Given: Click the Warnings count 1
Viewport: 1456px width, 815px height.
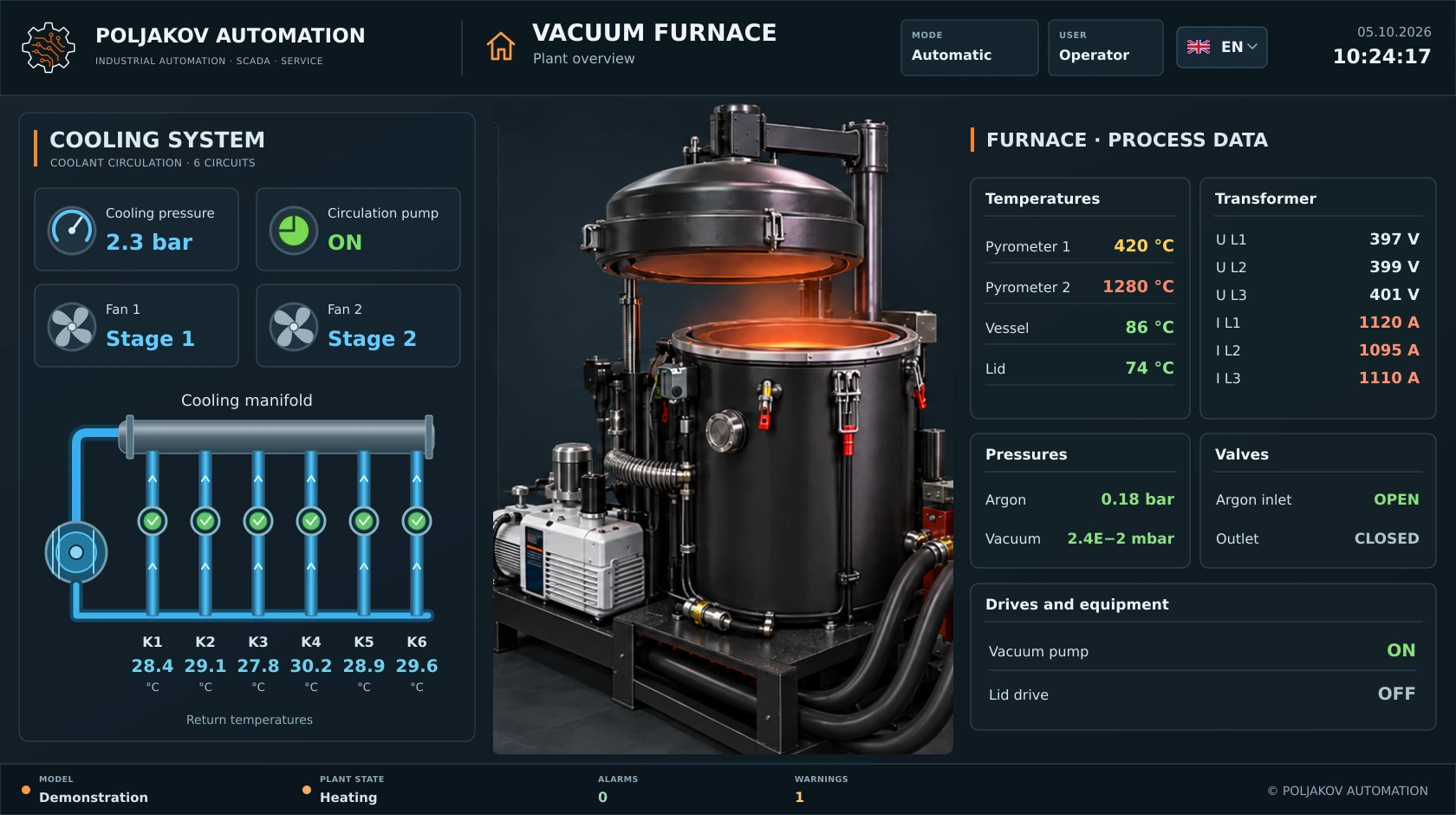Looking at the screenshot, I should coord(799,797).
